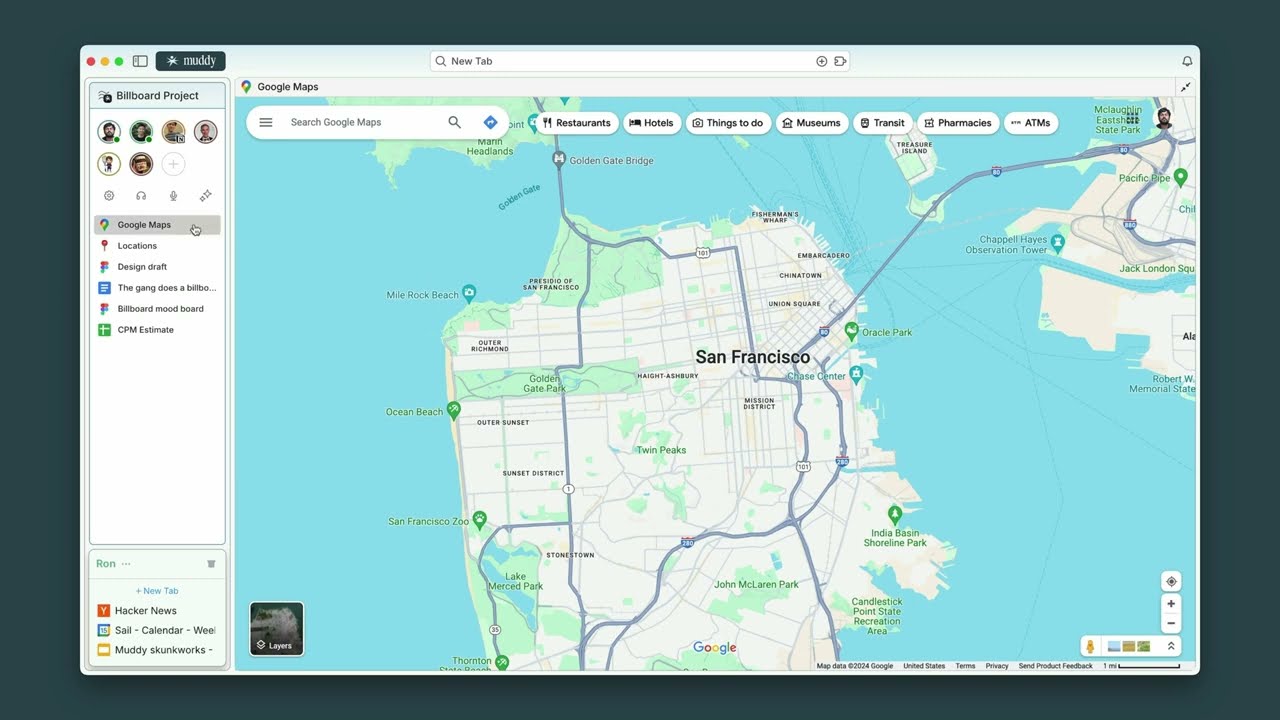1280x720 pixels.
Task: Toggle headphones audio icon
Action: 141,196
